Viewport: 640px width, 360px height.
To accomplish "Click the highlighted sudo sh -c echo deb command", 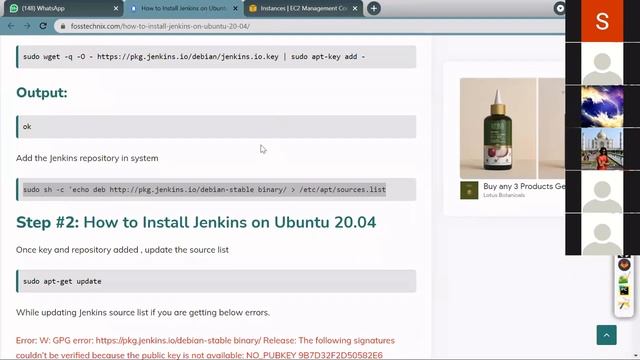I will 204,189.
